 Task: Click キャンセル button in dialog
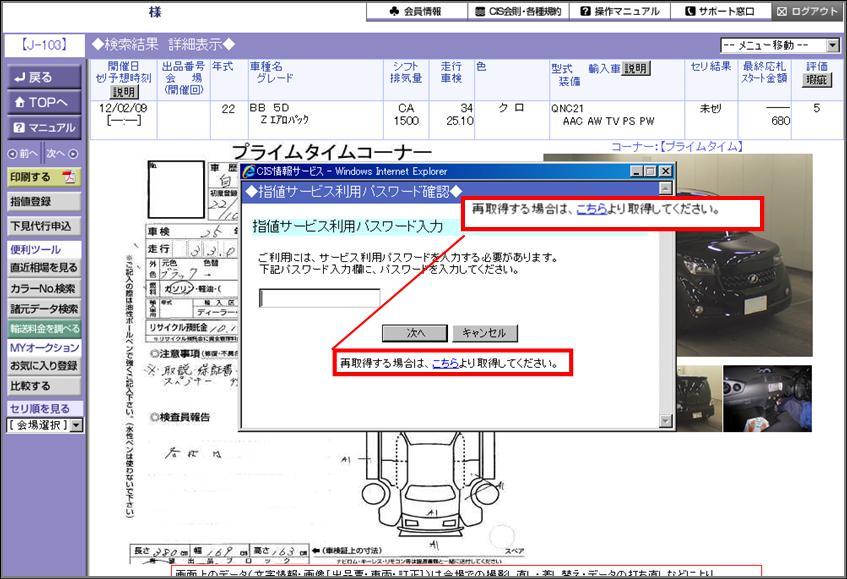point(485,333)
